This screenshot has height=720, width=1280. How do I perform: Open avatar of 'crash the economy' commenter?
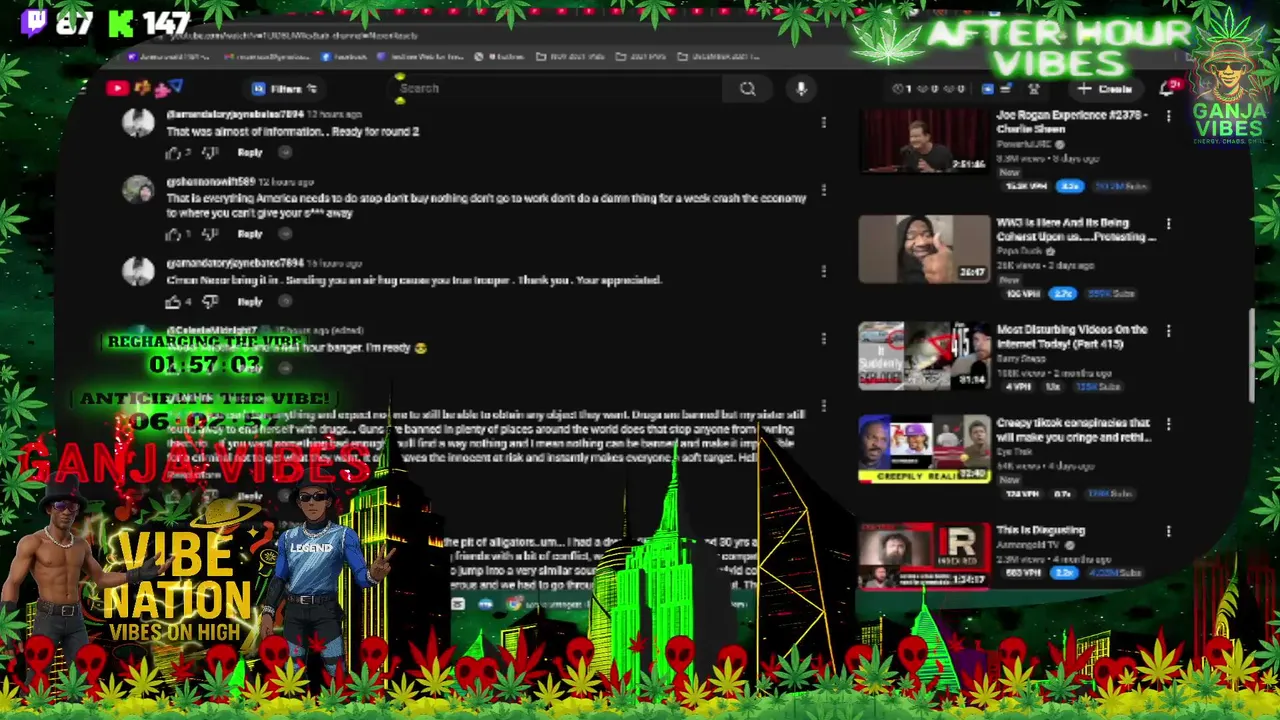(138, 191)
